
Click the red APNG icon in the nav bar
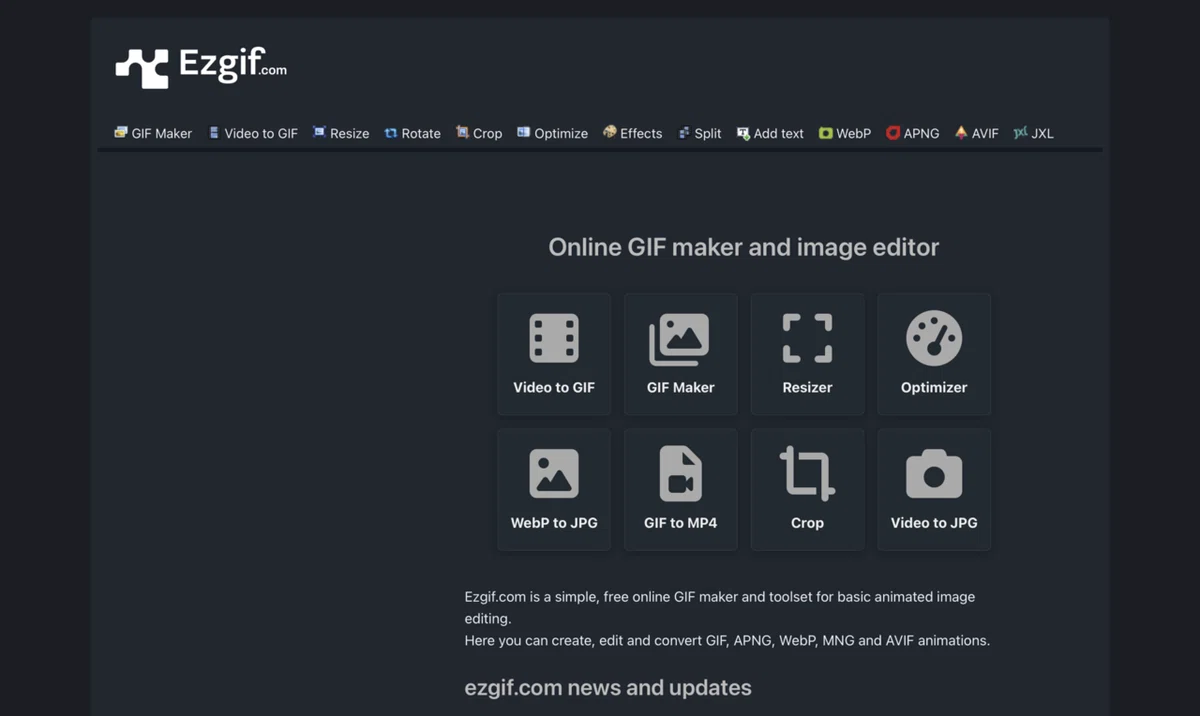tap(893, 132)
